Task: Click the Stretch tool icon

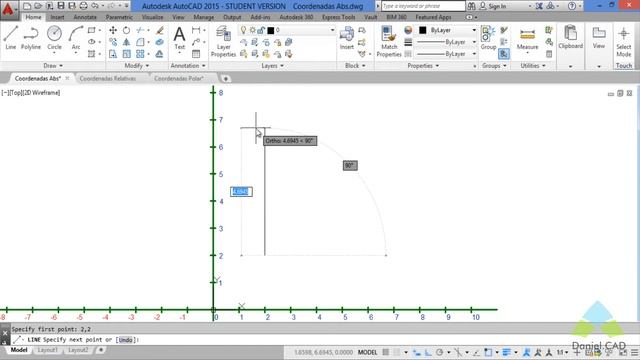Action: tap(113, 54)
